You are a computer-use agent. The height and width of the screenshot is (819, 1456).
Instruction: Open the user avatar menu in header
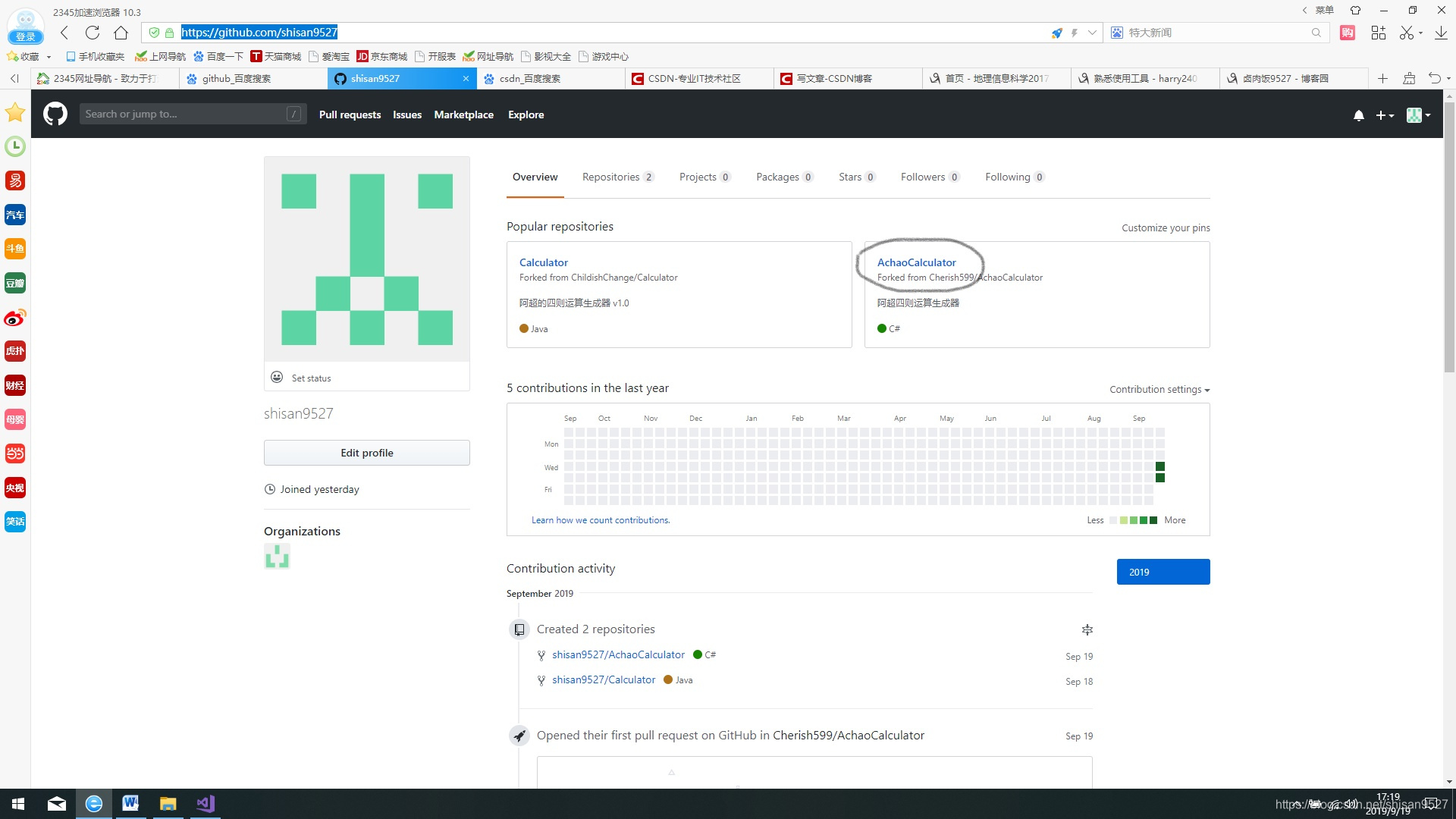click(x=1418, y=115)
